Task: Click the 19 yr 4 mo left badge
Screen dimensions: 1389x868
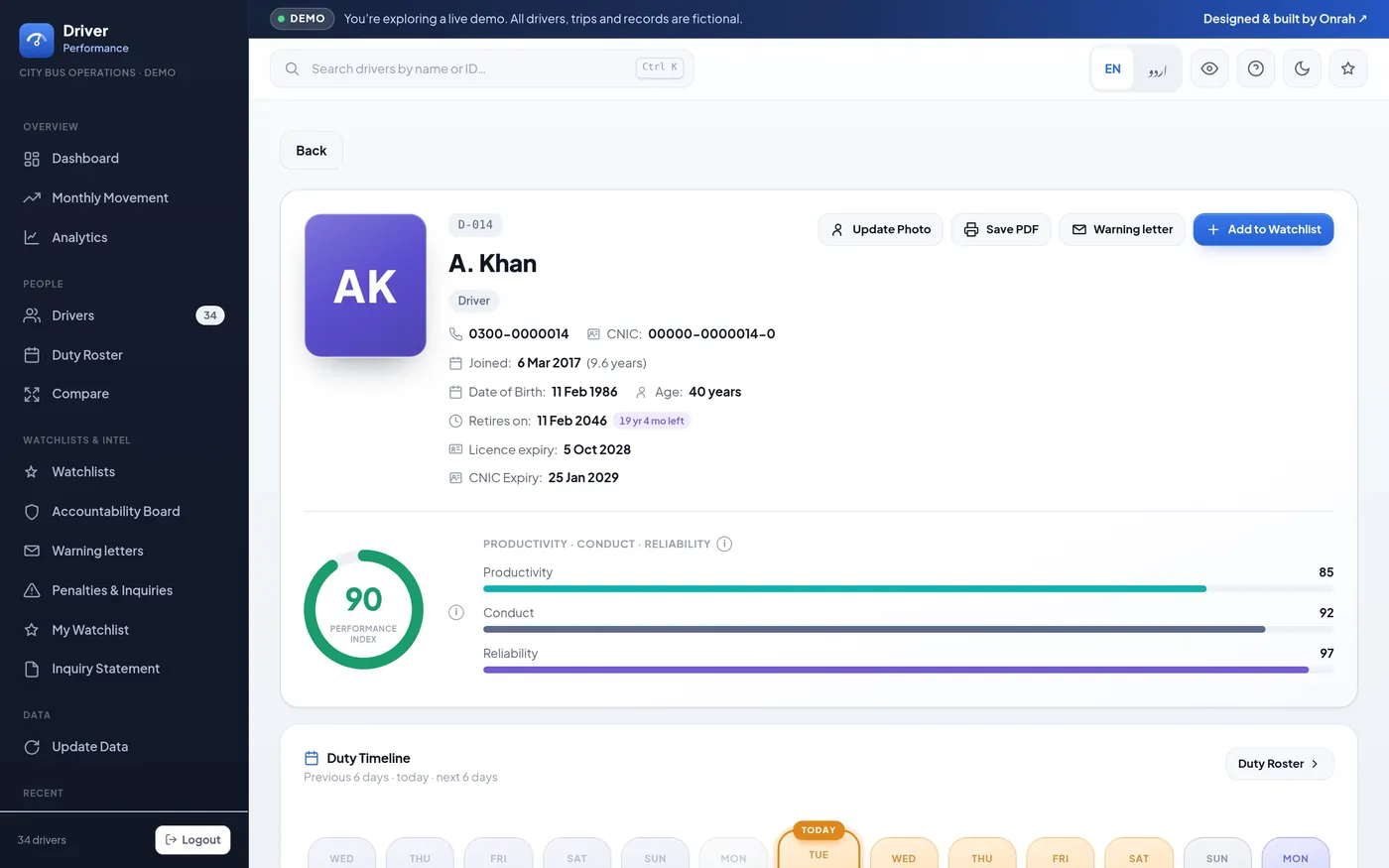Action: click(652, 421)
